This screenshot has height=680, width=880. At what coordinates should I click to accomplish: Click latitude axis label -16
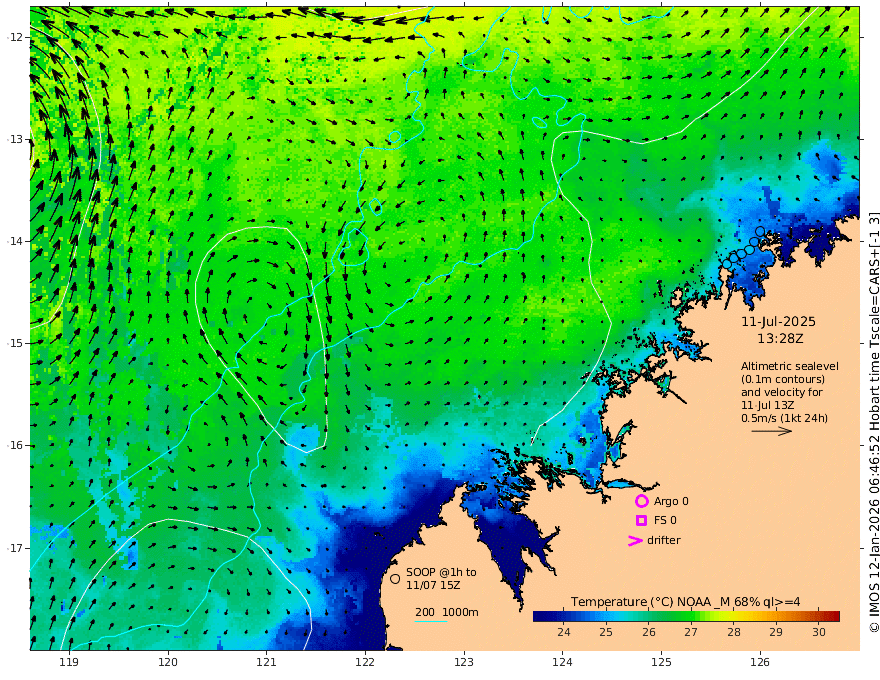pos(15,445)
